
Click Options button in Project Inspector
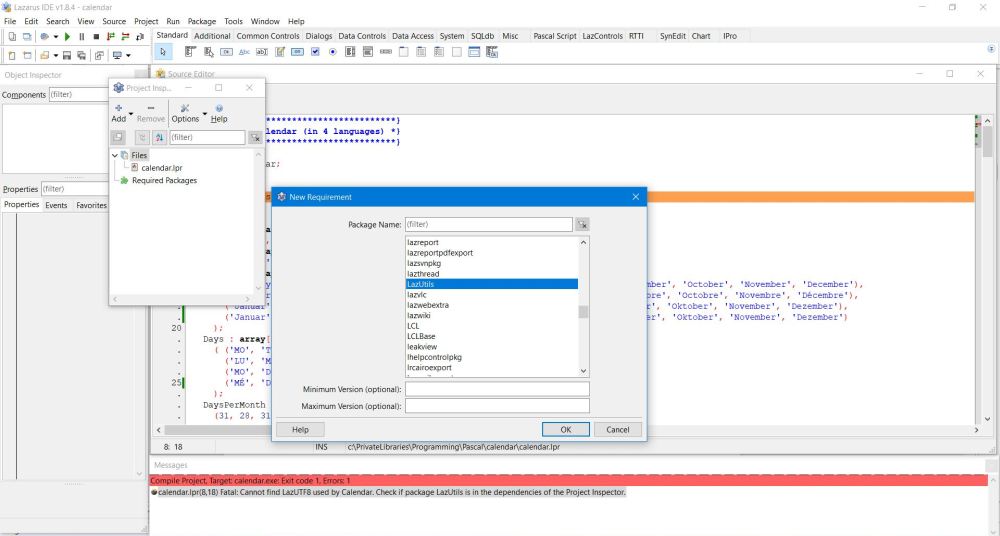pos(185,114)
